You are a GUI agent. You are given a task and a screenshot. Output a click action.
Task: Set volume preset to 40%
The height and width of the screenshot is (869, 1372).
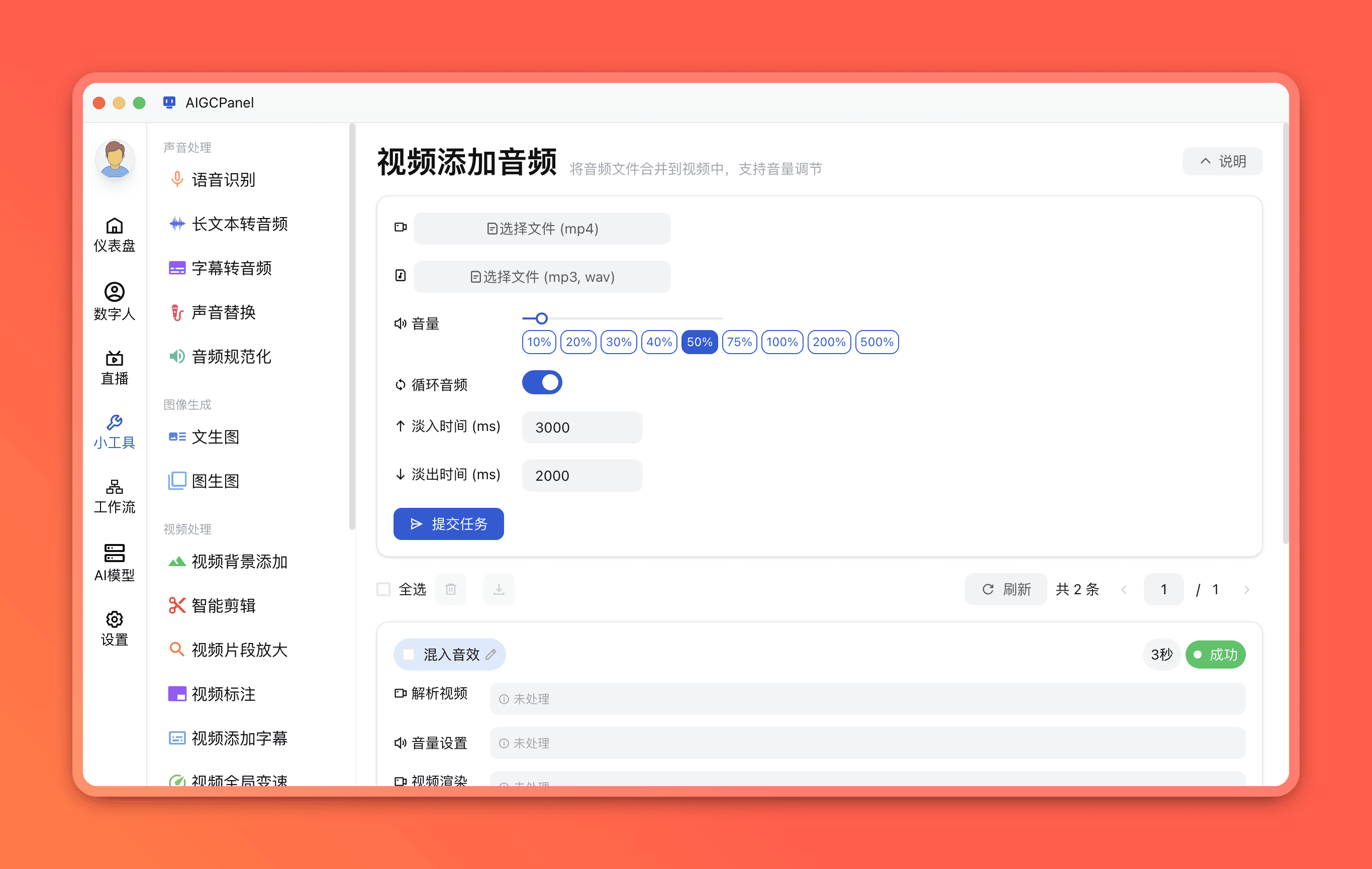659,342
